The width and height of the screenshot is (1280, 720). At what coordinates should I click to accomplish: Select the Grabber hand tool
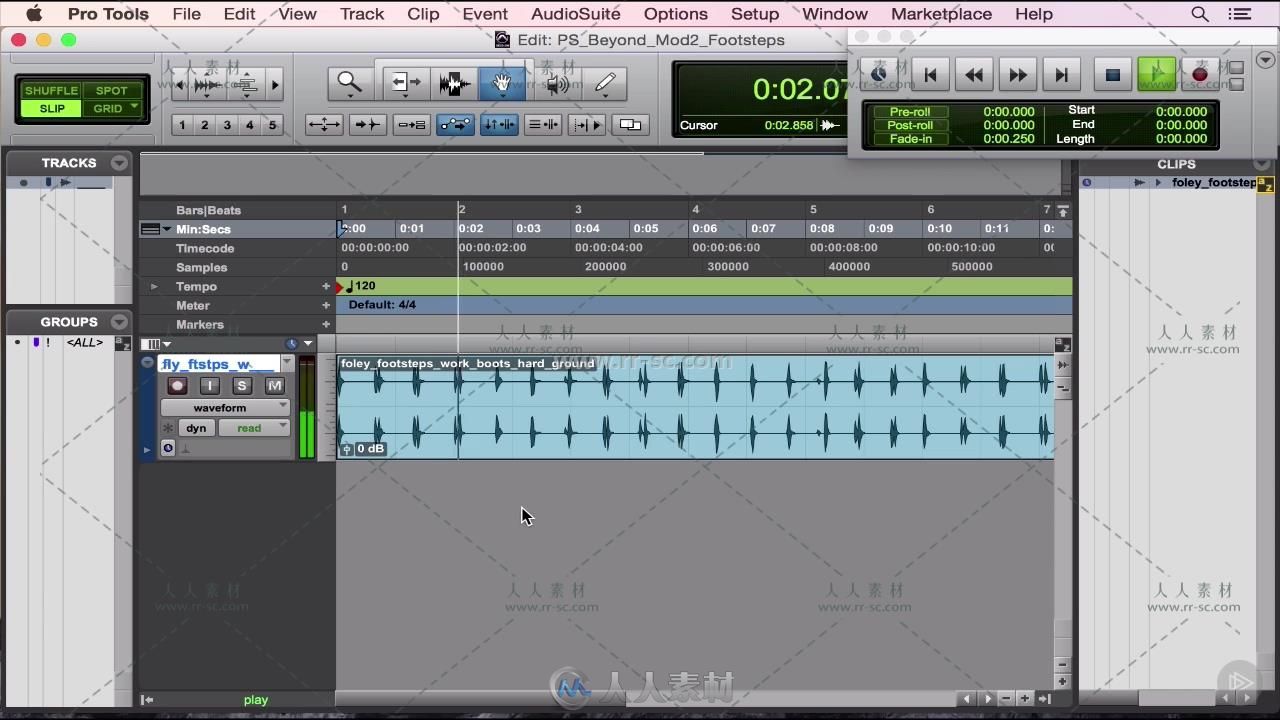502,83
